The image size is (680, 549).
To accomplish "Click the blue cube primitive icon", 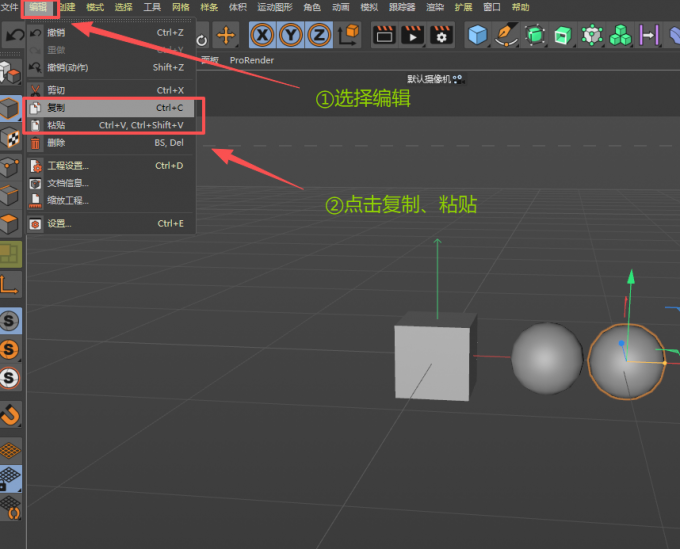I will (478, 36).
